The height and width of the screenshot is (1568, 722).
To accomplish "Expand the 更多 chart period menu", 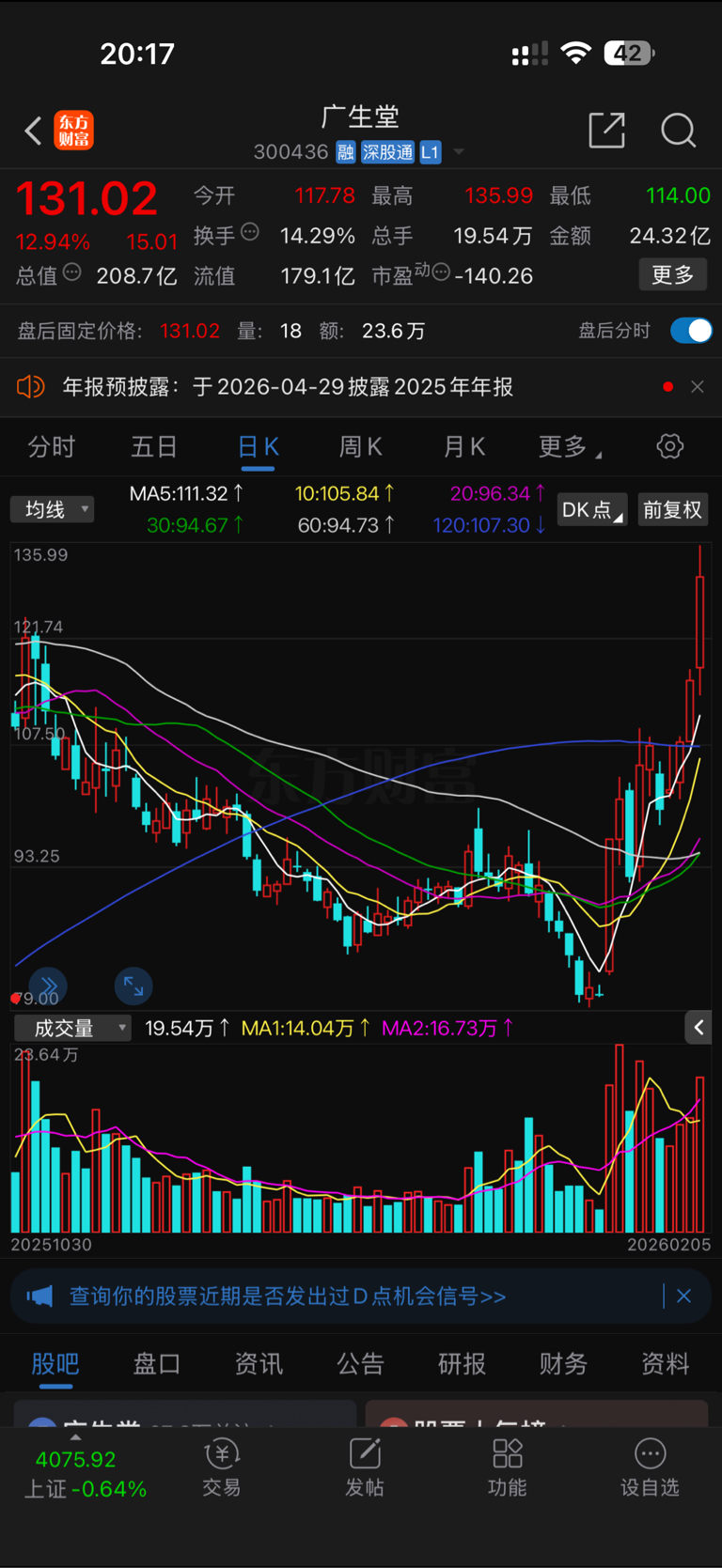I will 570,447.
